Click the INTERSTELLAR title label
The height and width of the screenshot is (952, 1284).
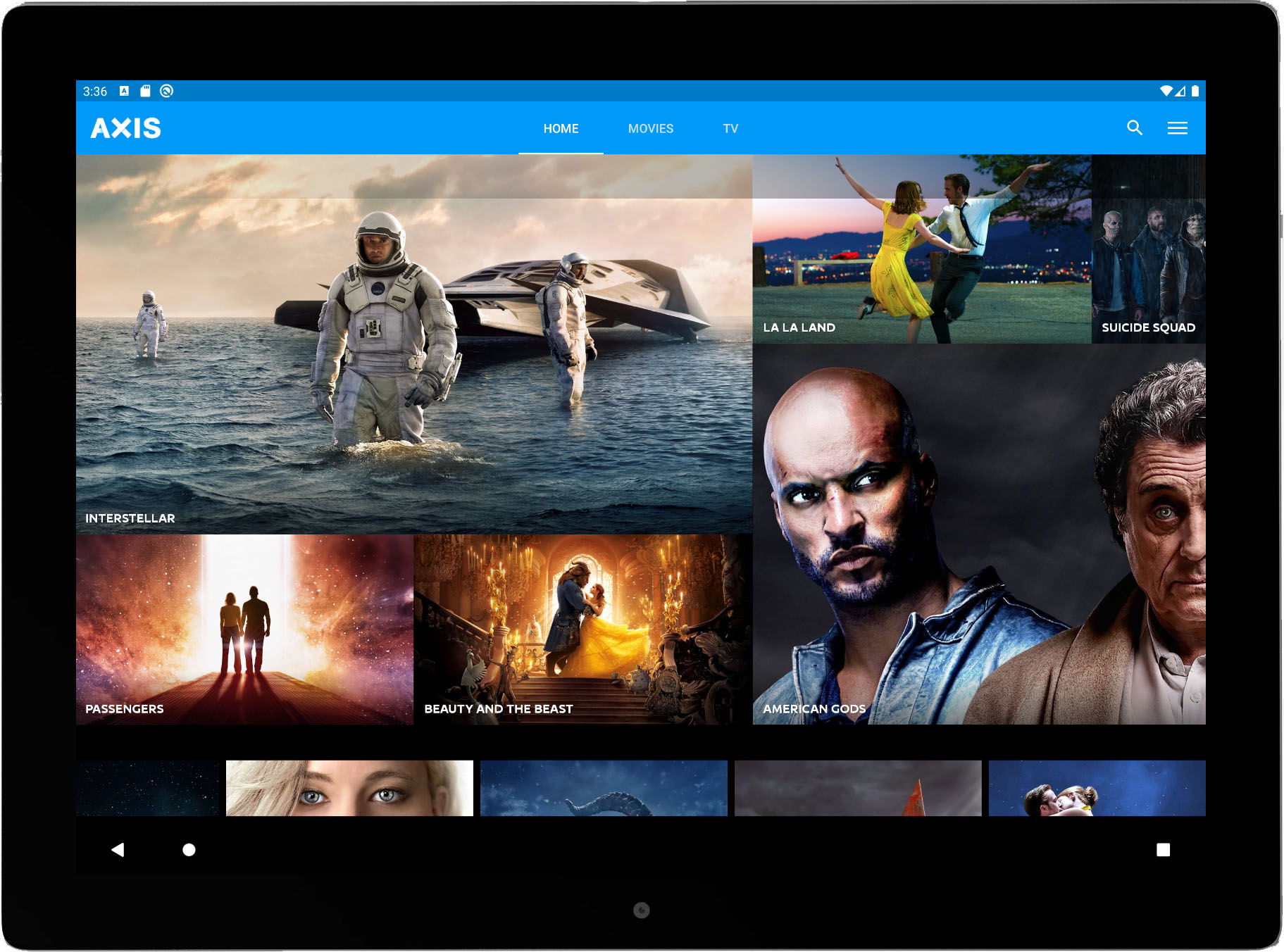[x=130, y=518]
